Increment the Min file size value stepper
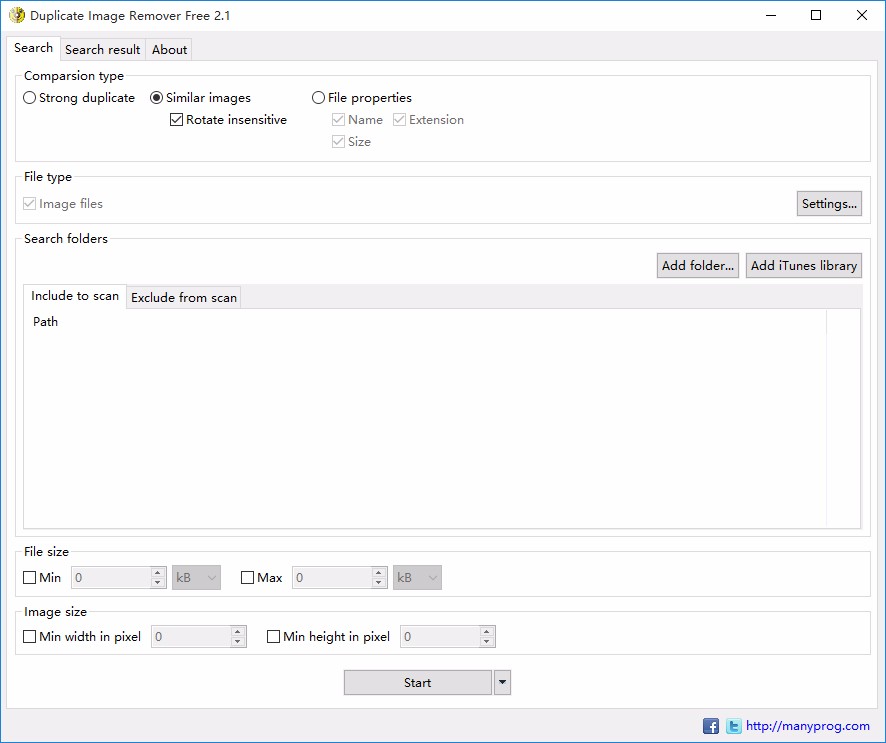886x743 pixels. pos(157,572)
